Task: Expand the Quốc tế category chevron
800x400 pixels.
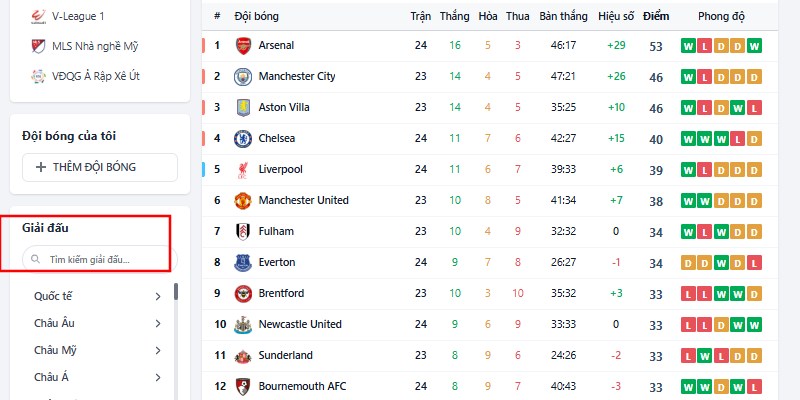Action: pyautogui.click(x=158, y=296)
